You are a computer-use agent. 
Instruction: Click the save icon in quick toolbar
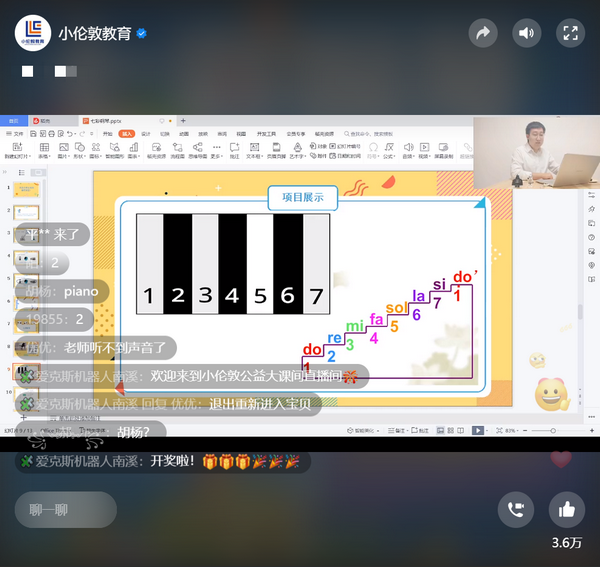[33, 134]
